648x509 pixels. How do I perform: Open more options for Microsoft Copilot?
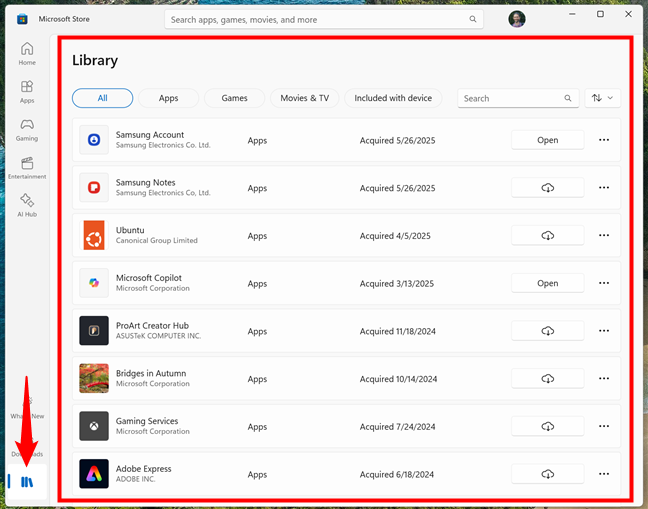tap(604, 283)
